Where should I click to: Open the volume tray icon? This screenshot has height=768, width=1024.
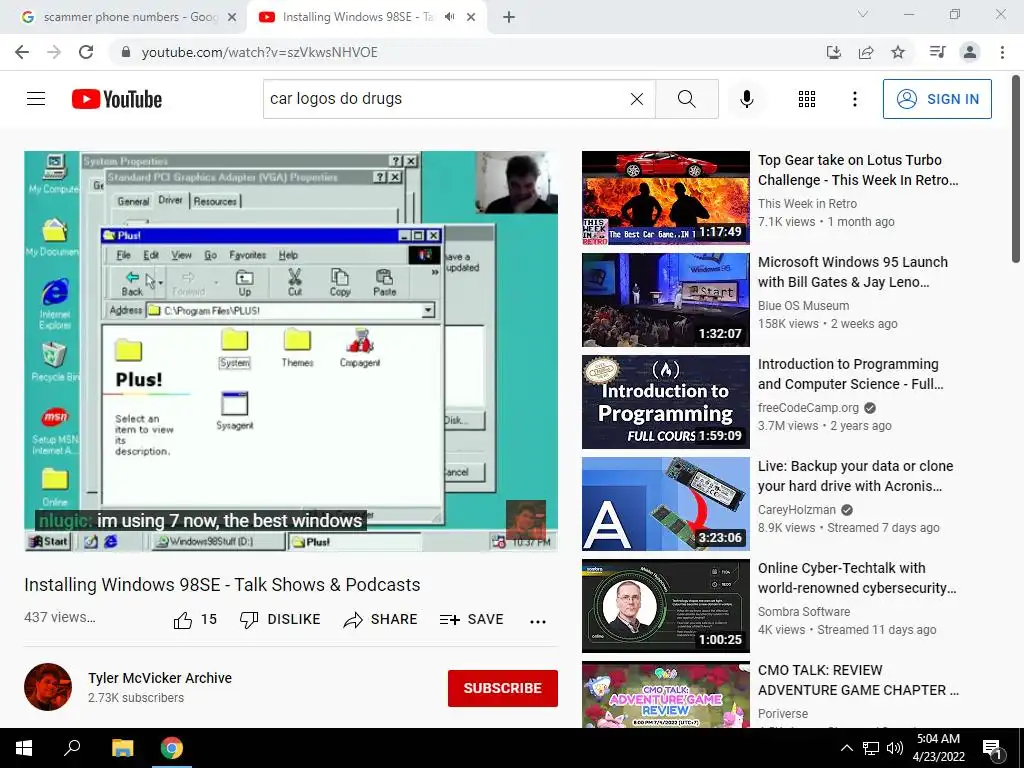click(895, 748)
